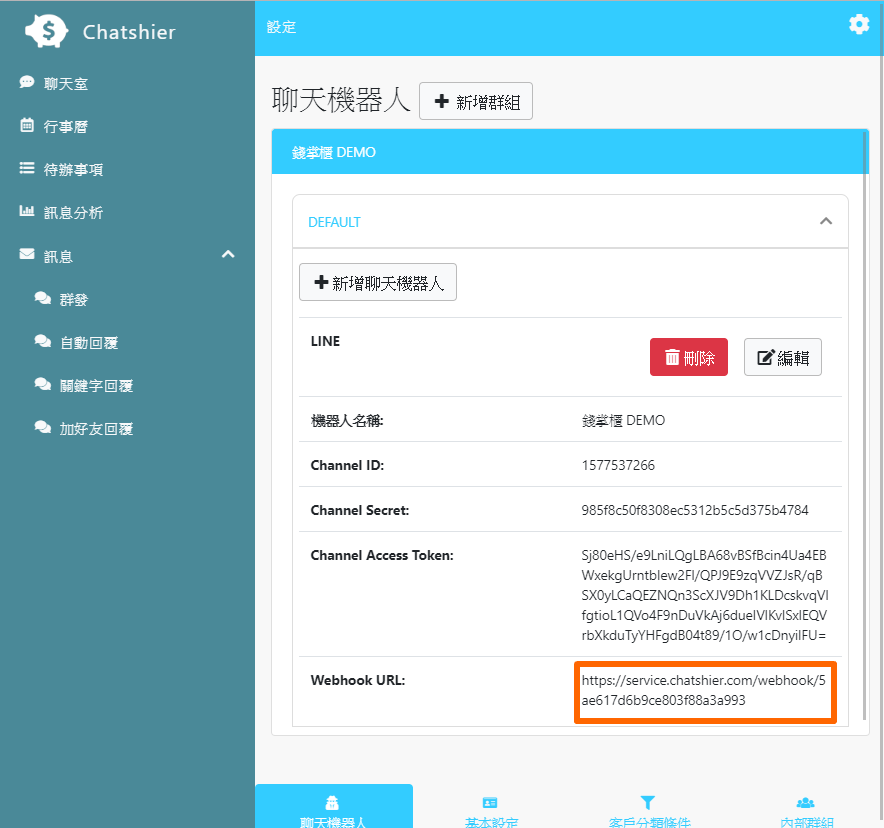Click the Chatshier piggy bank logo
Viewport: 884px width, 828px height.
pyautogui.click(x=46, y=31)
